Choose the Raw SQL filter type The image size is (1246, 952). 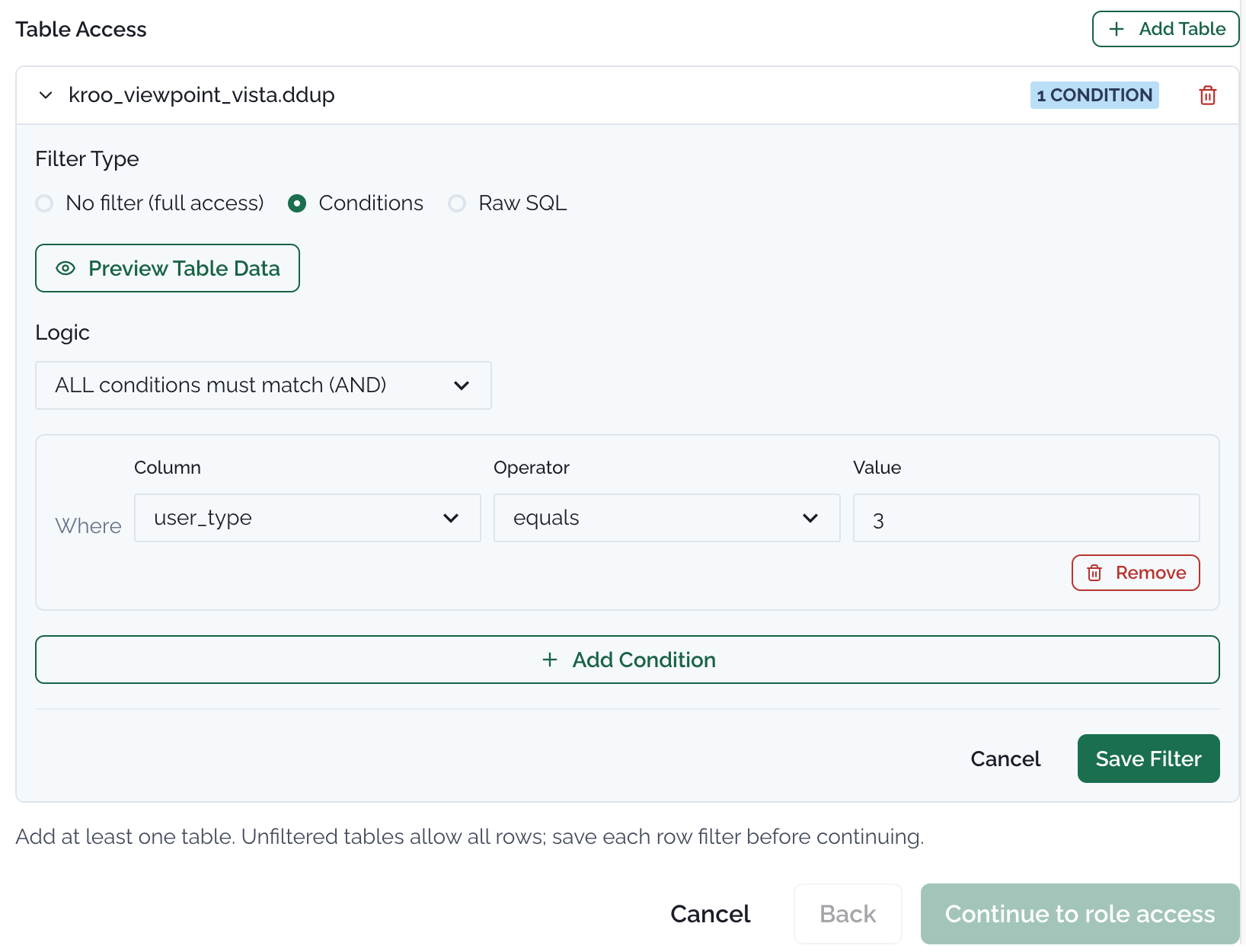click(x=457, y=203)
